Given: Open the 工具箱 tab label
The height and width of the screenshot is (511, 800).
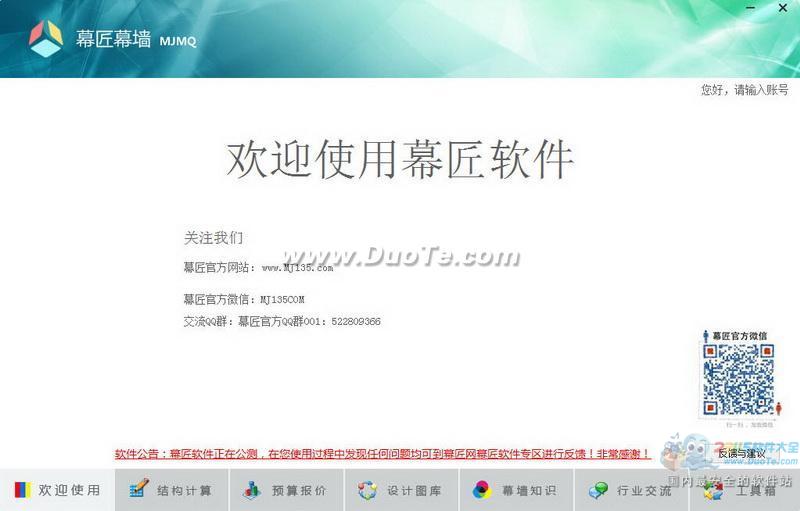Looking at the screenshot, I should pyautogui.click(x=756, y=491).
